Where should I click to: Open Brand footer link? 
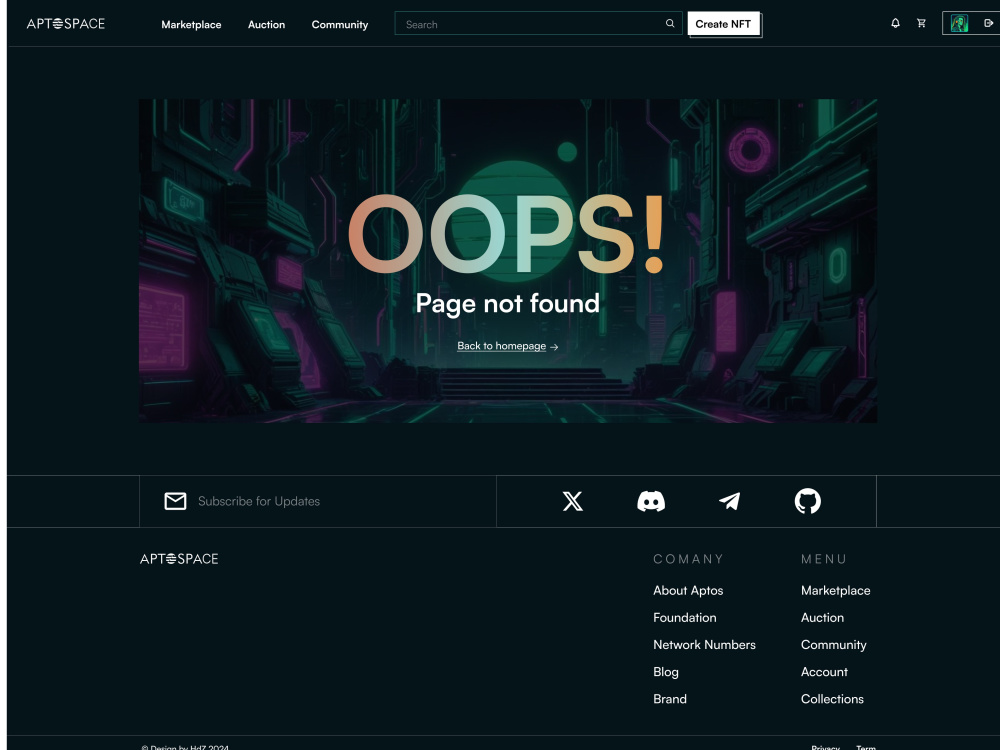(x=670, y=699)
